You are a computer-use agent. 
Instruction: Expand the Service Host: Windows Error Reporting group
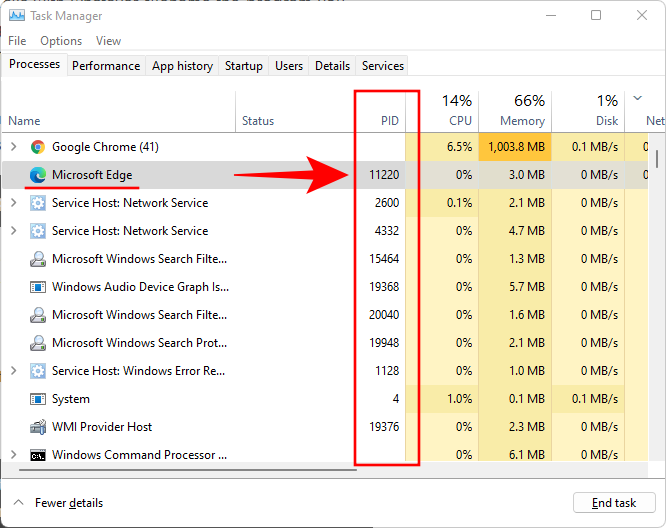[x=13, y=371]
